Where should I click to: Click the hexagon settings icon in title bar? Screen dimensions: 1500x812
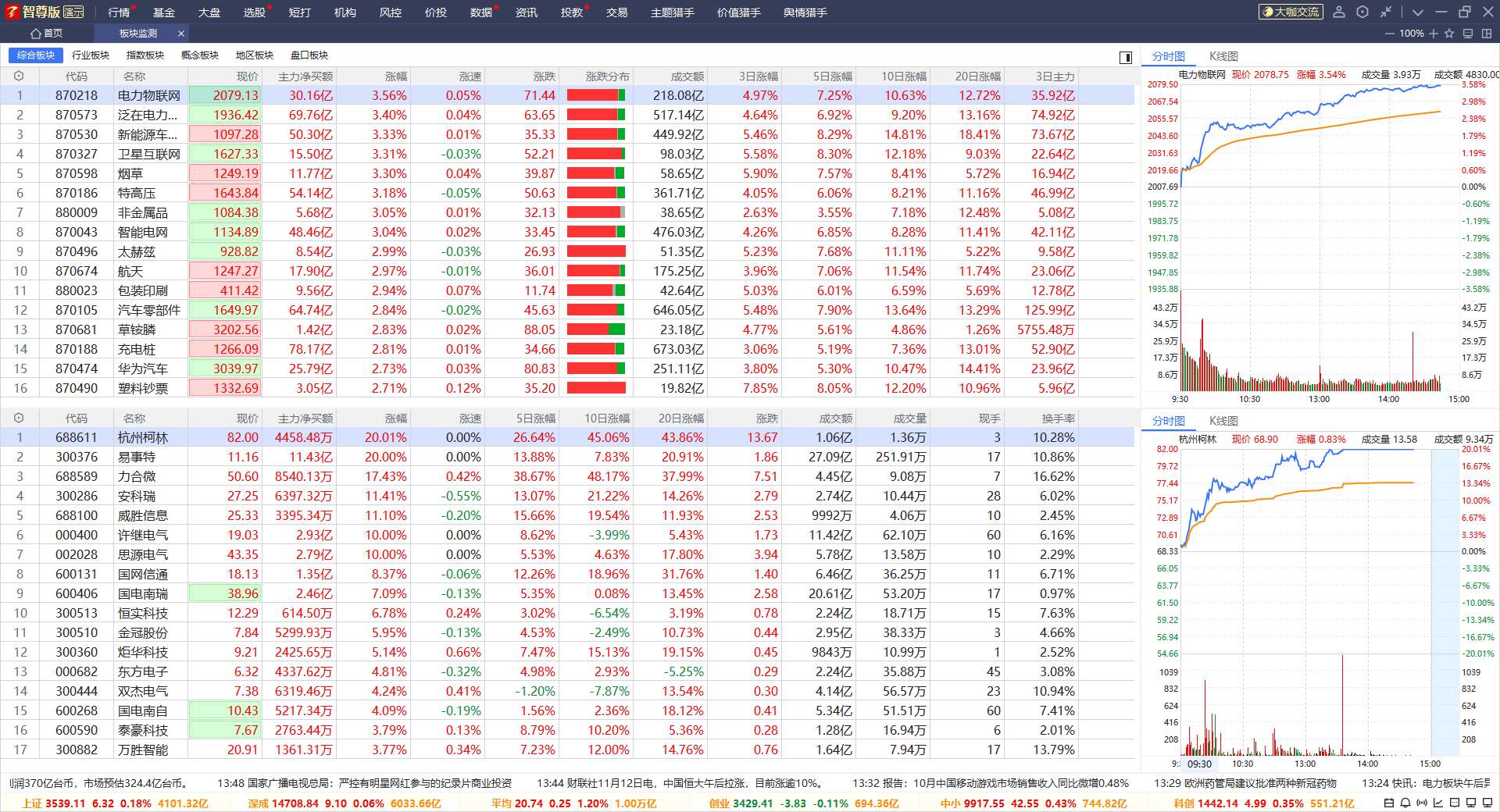pyautogui.click(x=1362, y=12)
